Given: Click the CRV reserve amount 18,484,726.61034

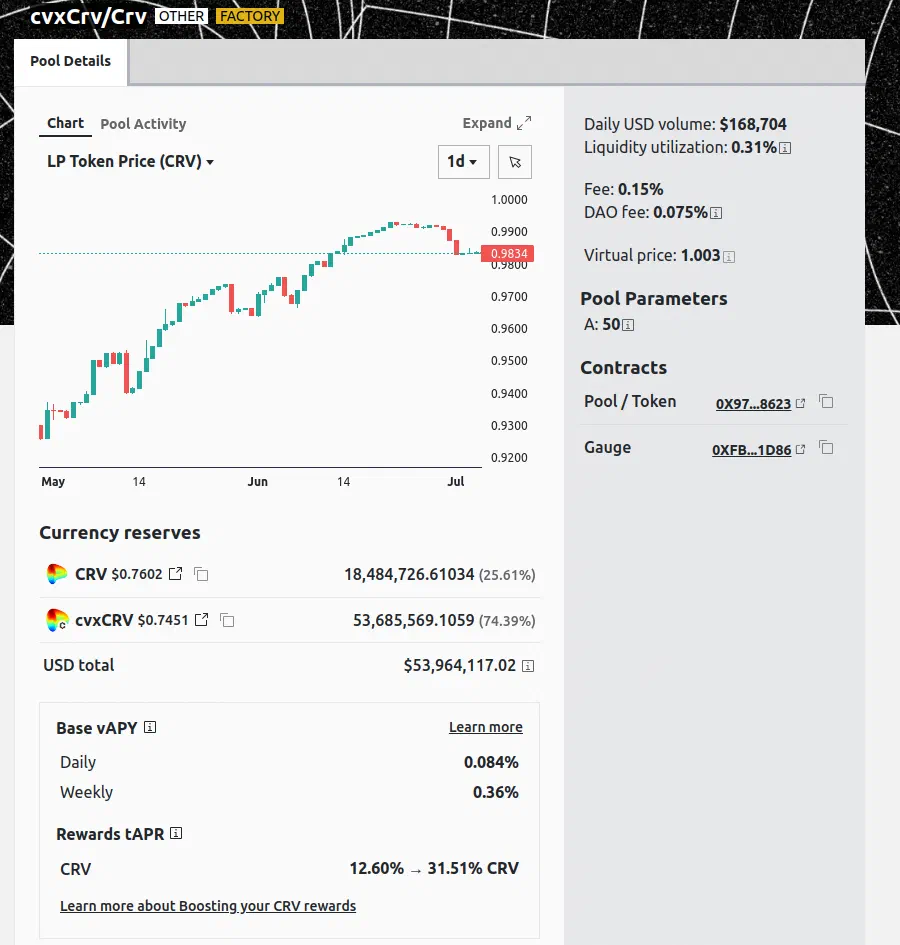Looking at the screenshot, I should tap(409, 574).
